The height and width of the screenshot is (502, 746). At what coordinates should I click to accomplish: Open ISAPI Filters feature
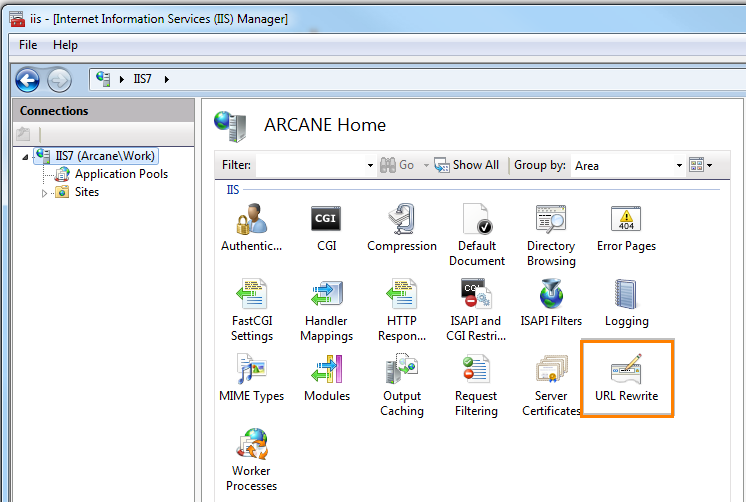coord(551,303)
